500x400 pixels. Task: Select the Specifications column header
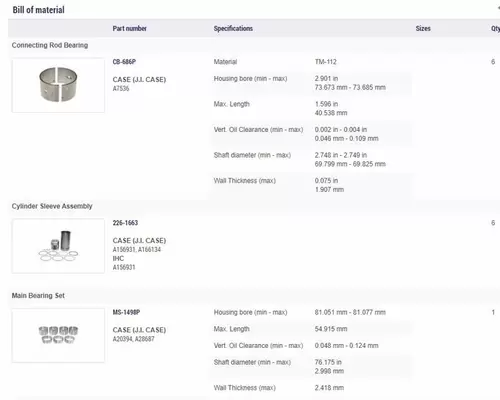pyautogui.click(x=233, y=28)
